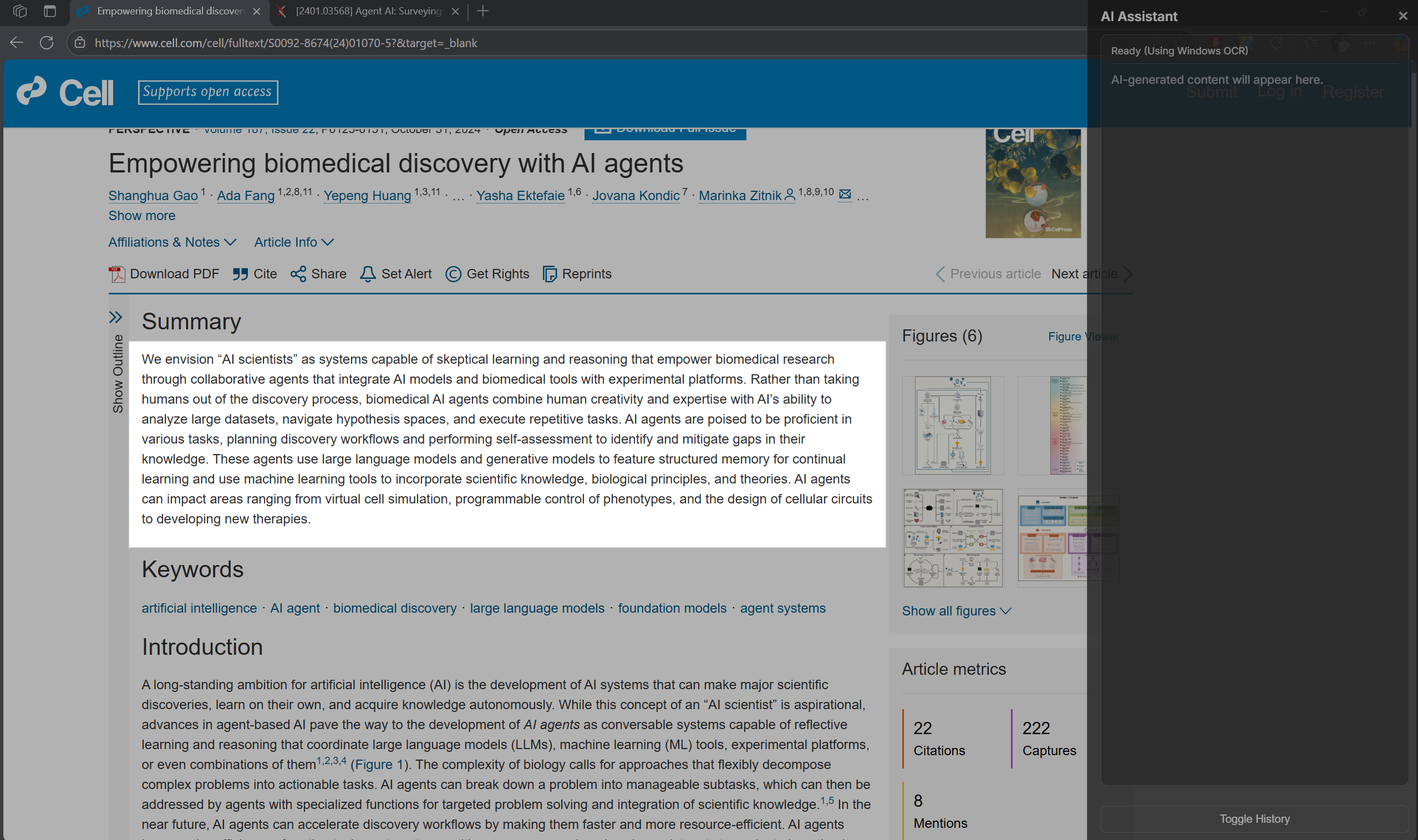Switch to the Agent AI: Surveying tab
The image size is (1418, 840).
pos(368,11)
